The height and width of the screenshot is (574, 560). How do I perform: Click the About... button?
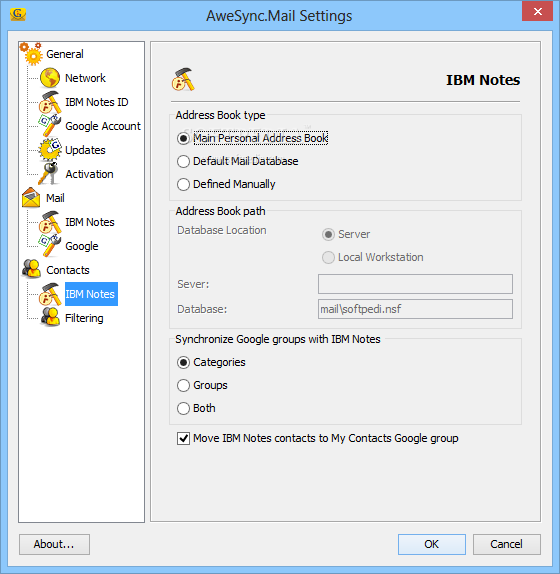pos(54,544)
